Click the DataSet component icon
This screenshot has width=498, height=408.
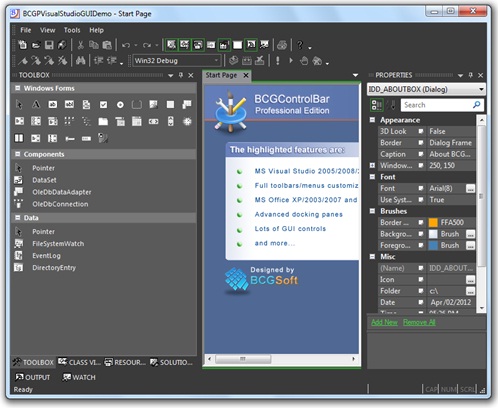(x=18, y=180)
